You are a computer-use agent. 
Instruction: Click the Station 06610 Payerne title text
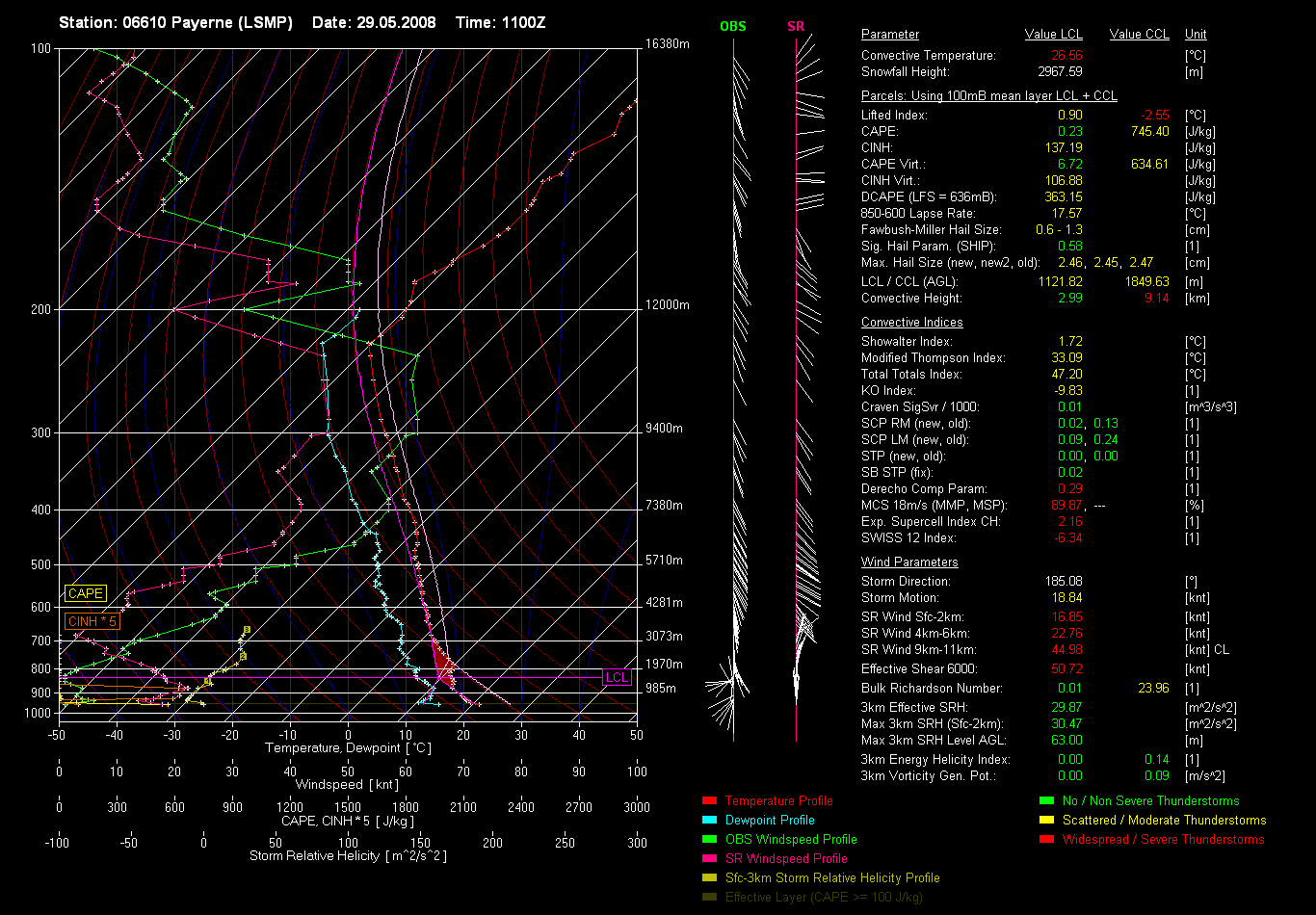coord(175,22)
